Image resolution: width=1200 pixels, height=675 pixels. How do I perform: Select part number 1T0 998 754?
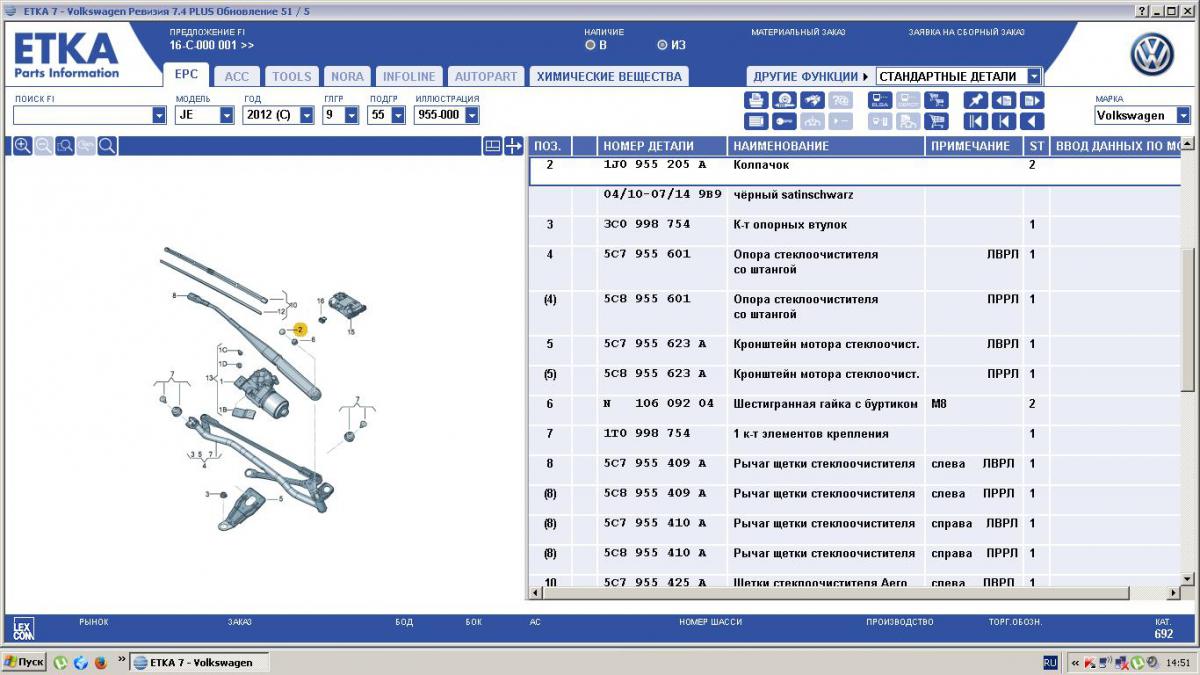pyautogui.click(x=647, y=434)
